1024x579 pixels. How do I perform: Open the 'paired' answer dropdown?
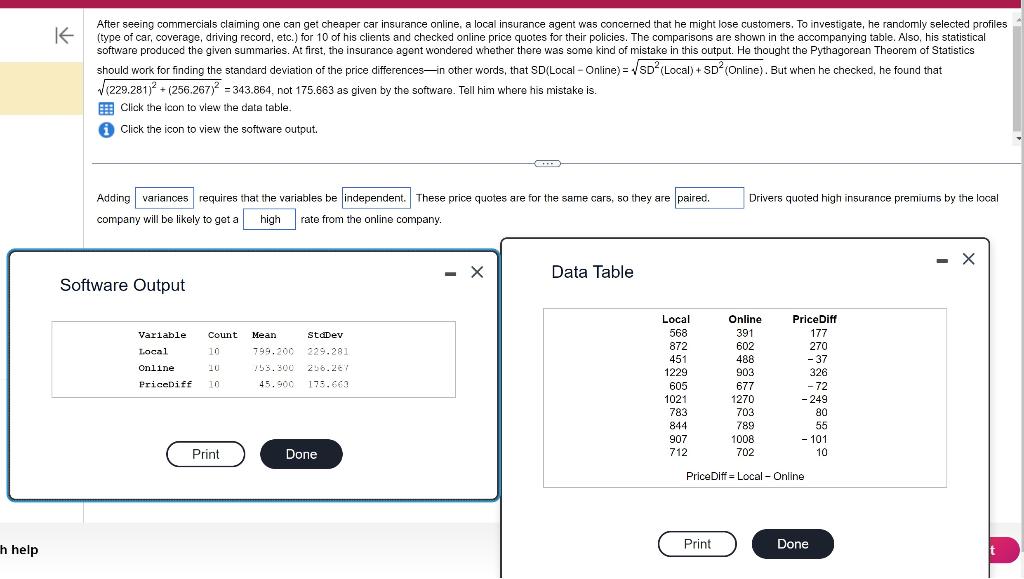click(x=710, y=198)
